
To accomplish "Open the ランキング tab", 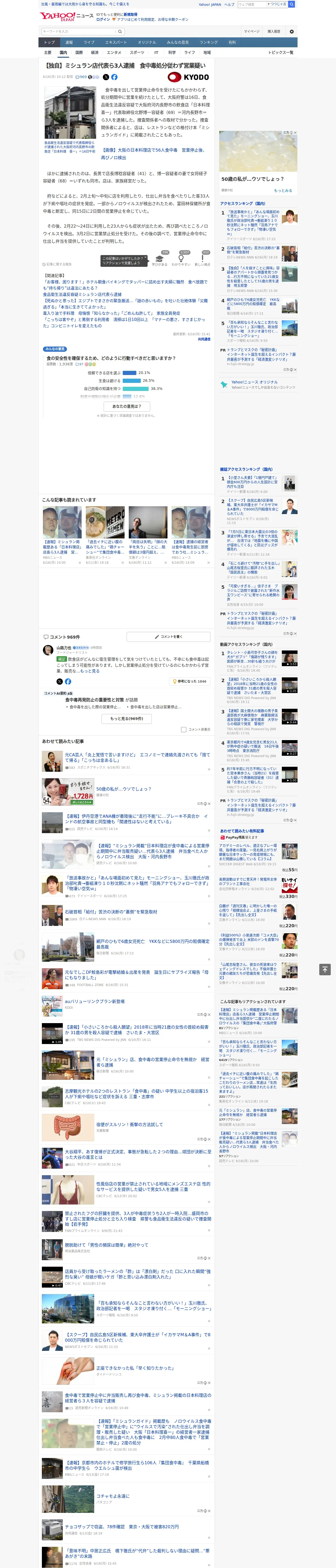I will coord(209,43).
